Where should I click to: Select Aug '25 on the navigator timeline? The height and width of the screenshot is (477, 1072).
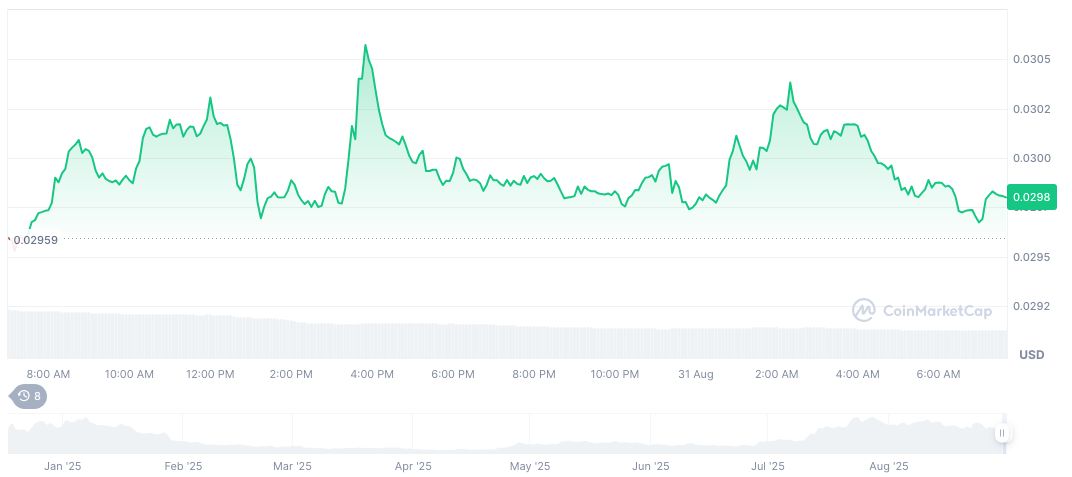[x=888, y=466]
